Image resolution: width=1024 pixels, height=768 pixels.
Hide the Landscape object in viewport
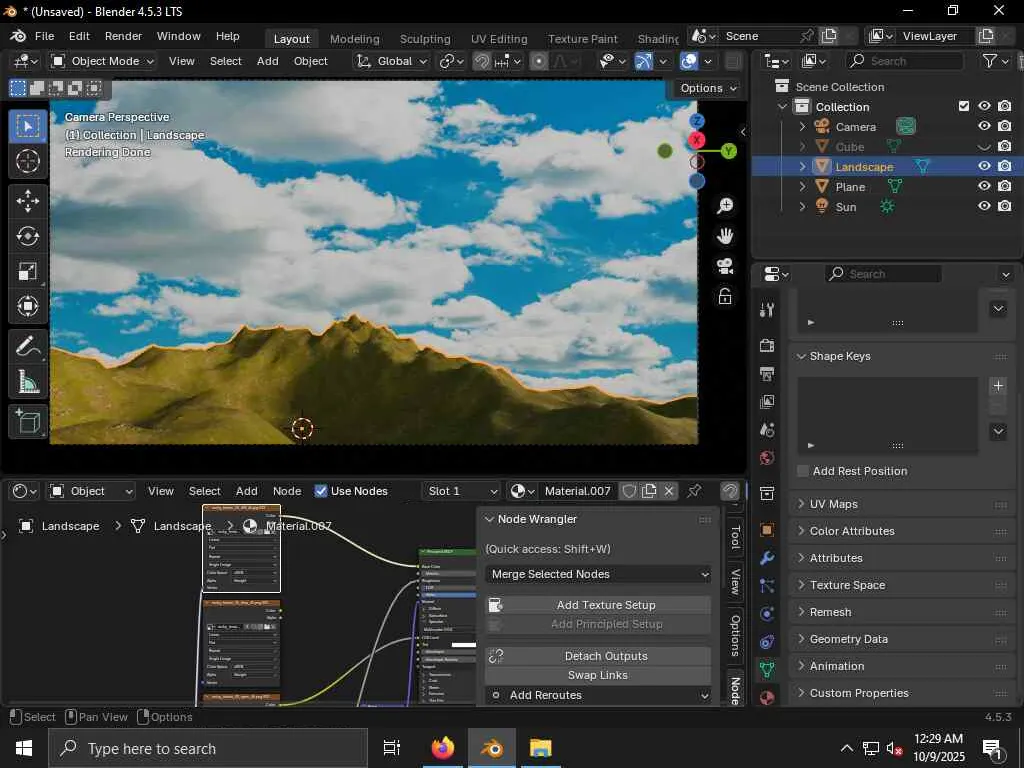(x=984, y=167)
